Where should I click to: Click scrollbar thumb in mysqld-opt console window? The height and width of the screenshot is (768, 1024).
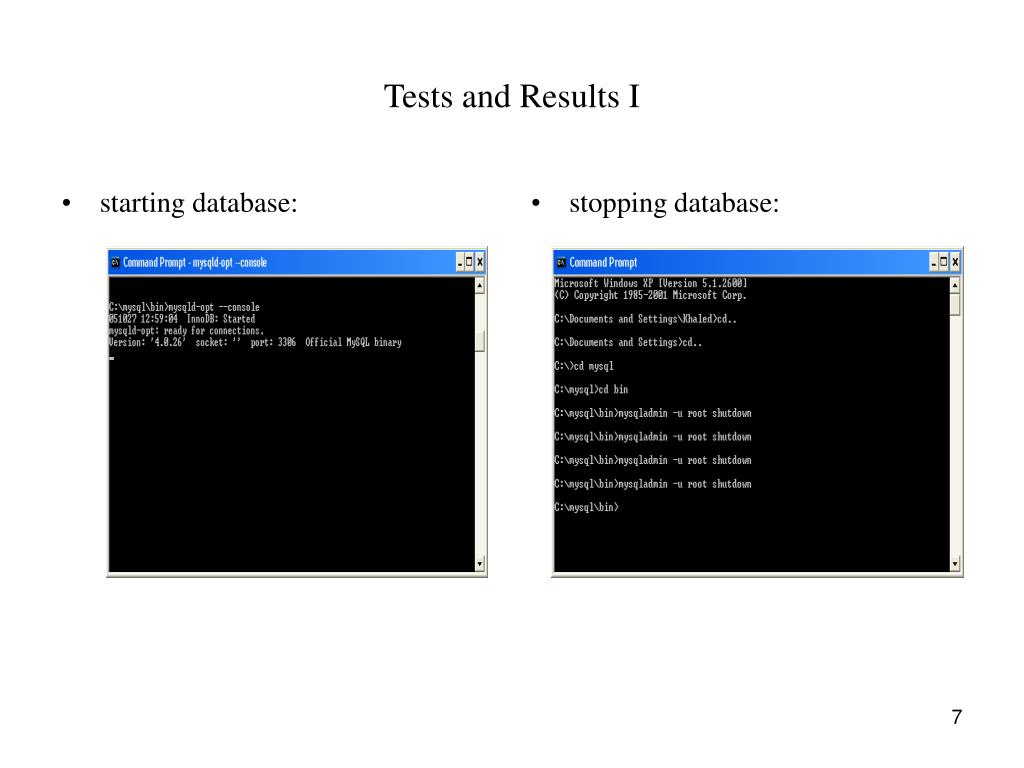tap(479, 341)
